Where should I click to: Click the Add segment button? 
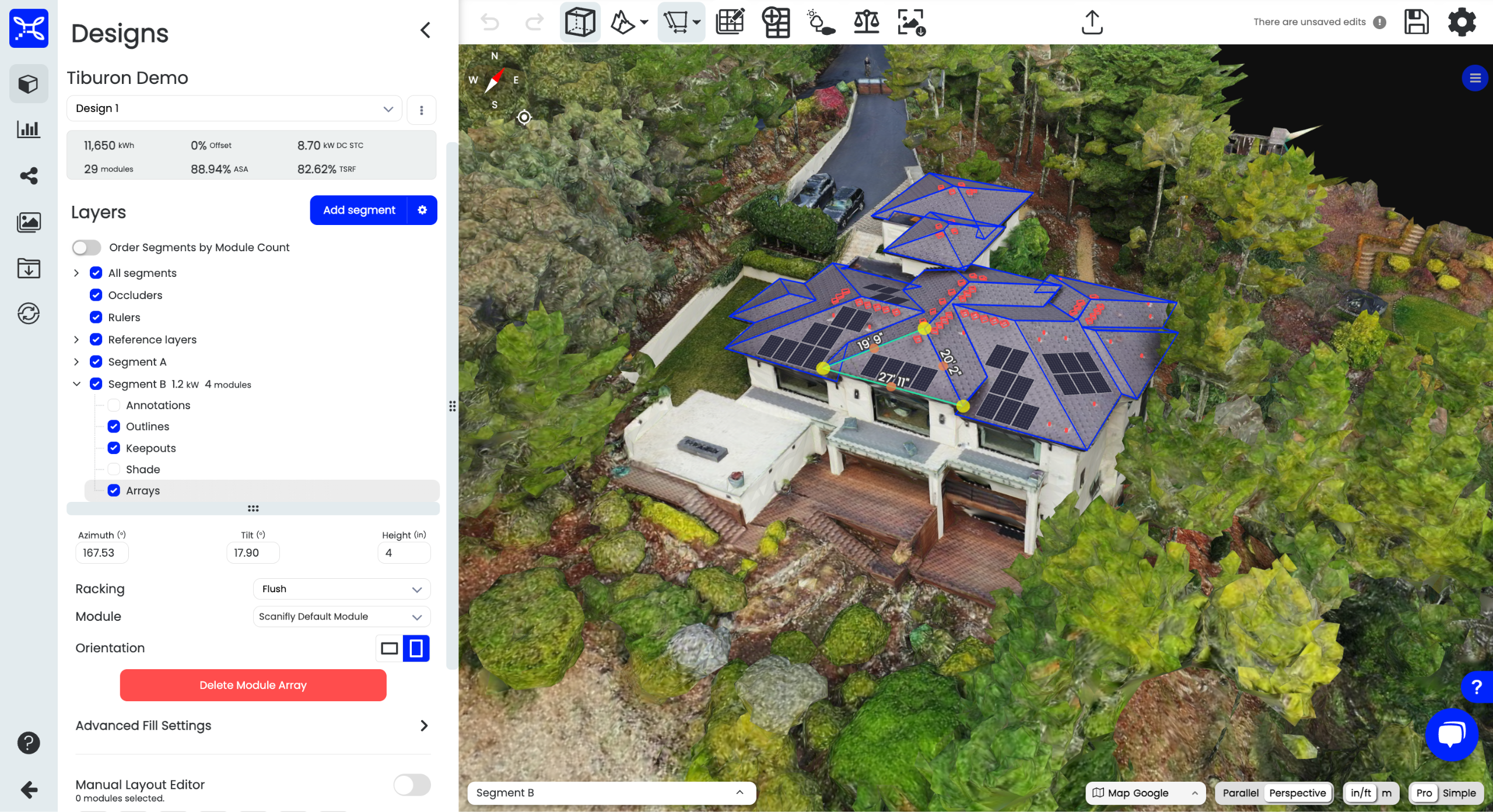pos(359,210)
